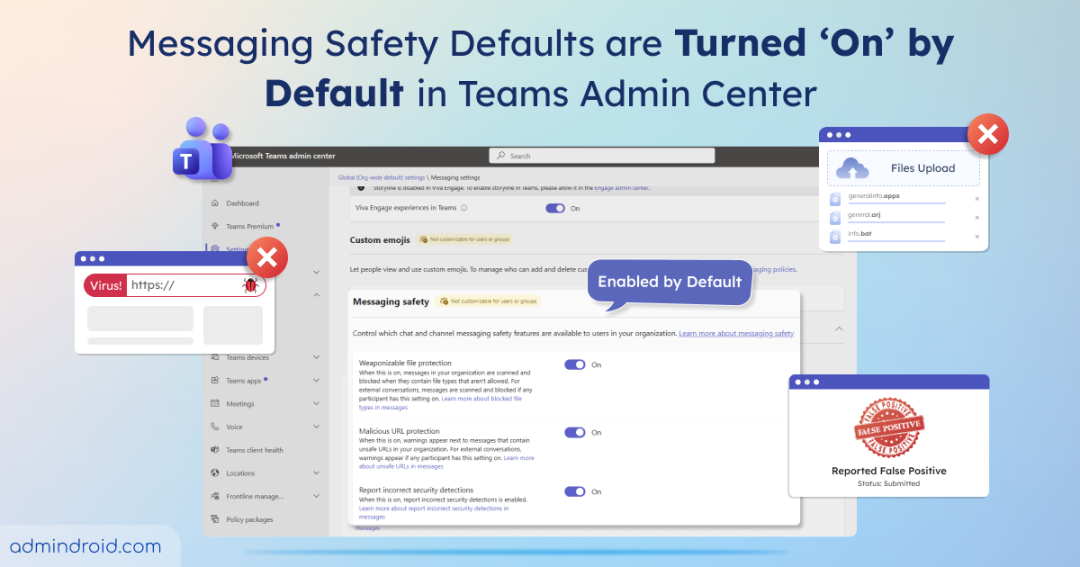Remove generalinfo.appx using its X icon
Screen dimensions: 1080x567
pyautogui.click(x=977, y=198)
